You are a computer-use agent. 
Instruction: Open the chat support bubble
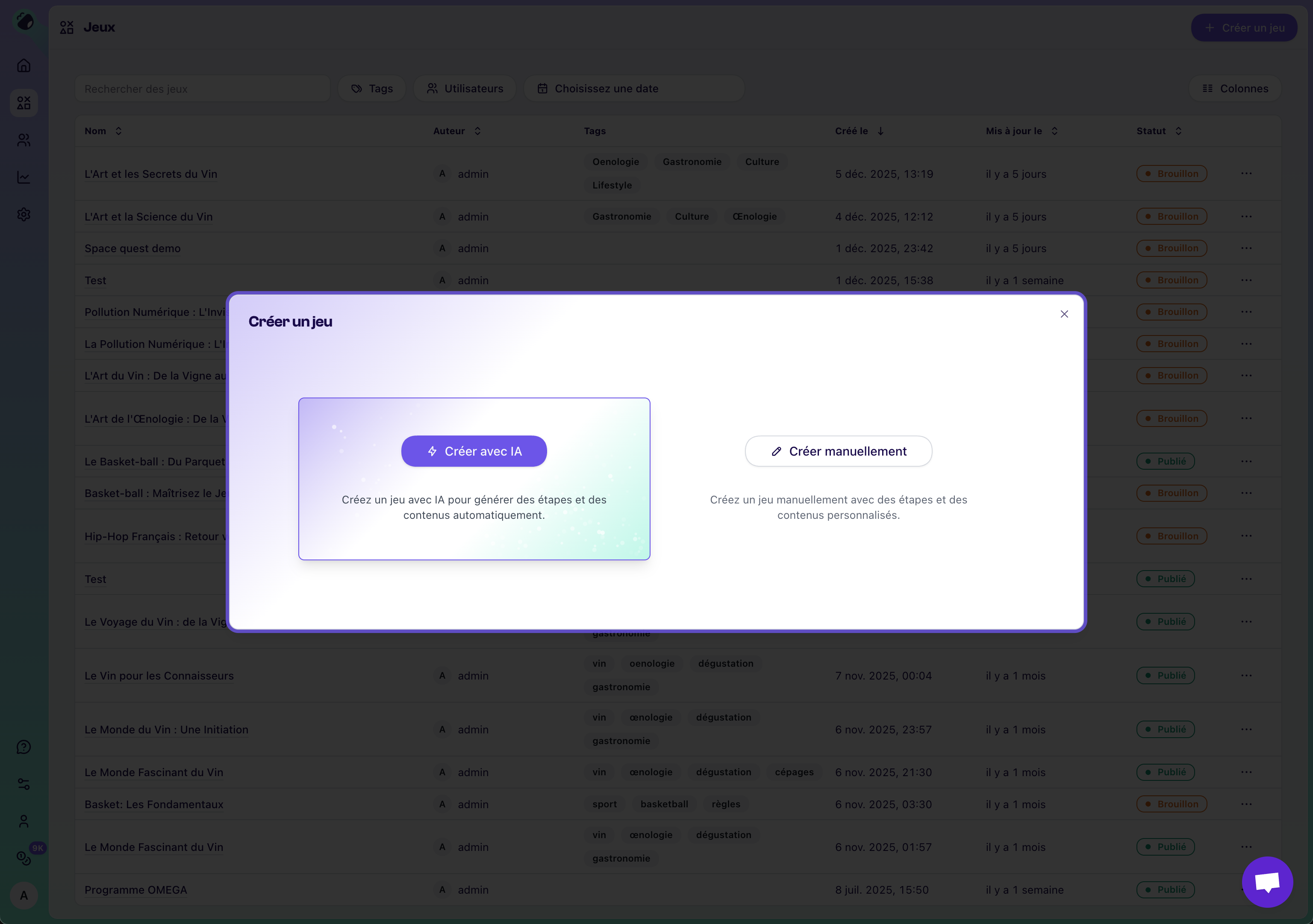point(1267,882)
